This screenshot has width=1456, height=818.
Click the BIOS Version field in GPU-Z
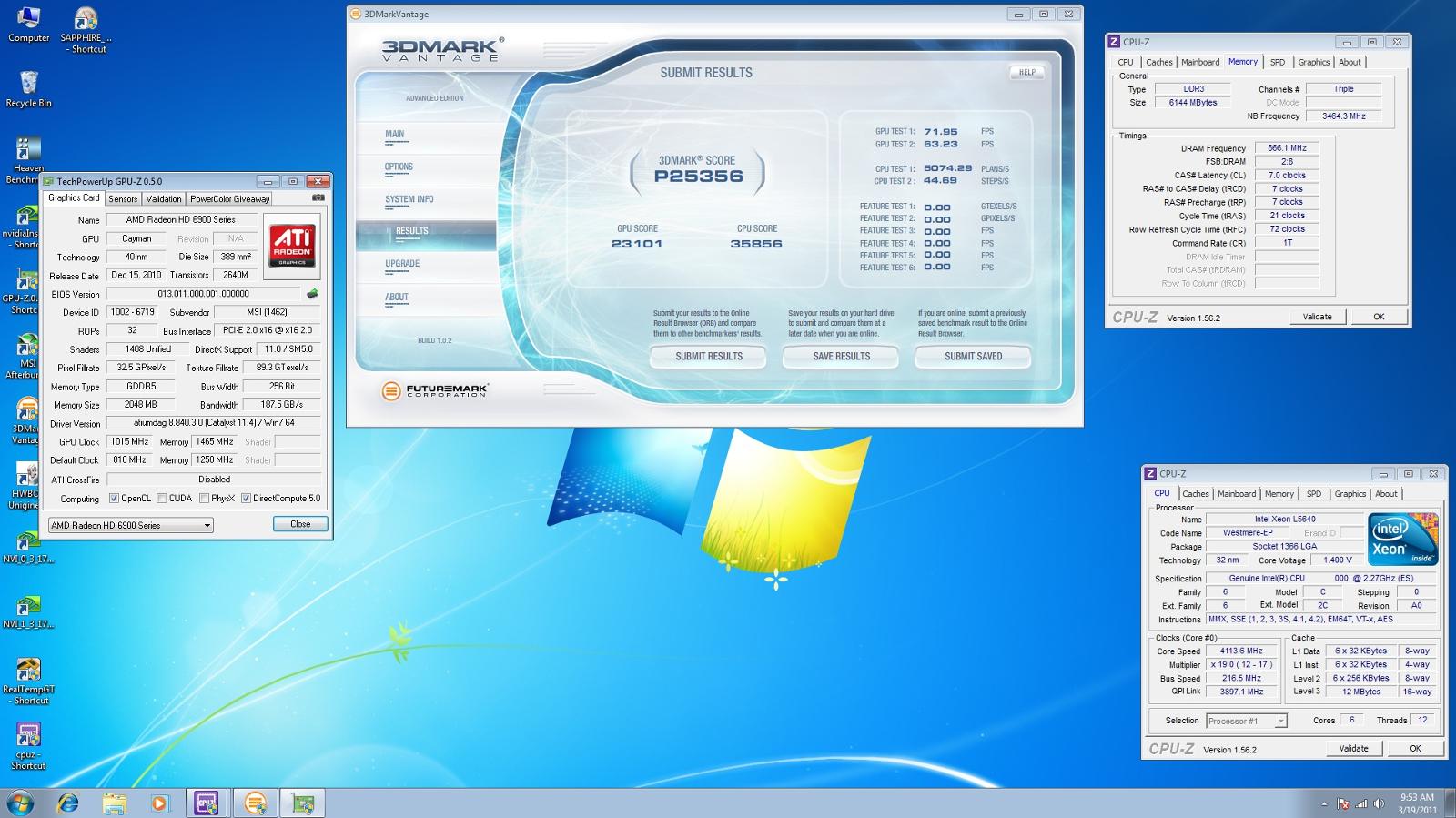pos(203,294)
